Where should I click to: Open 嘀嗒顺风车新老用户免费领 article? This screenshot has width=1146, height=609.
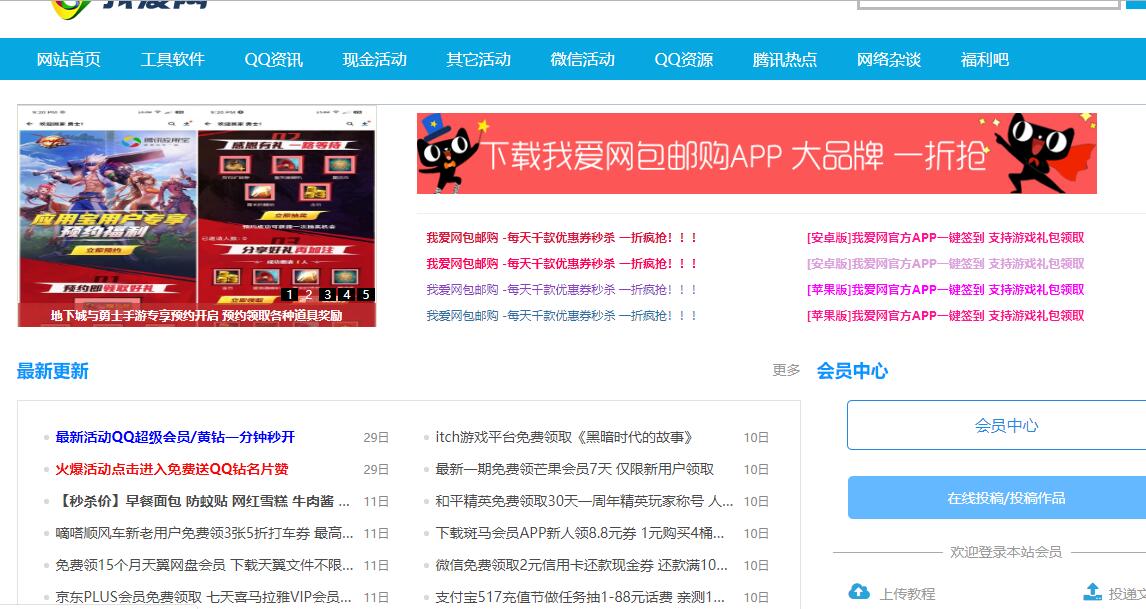[x=204, y=534]
